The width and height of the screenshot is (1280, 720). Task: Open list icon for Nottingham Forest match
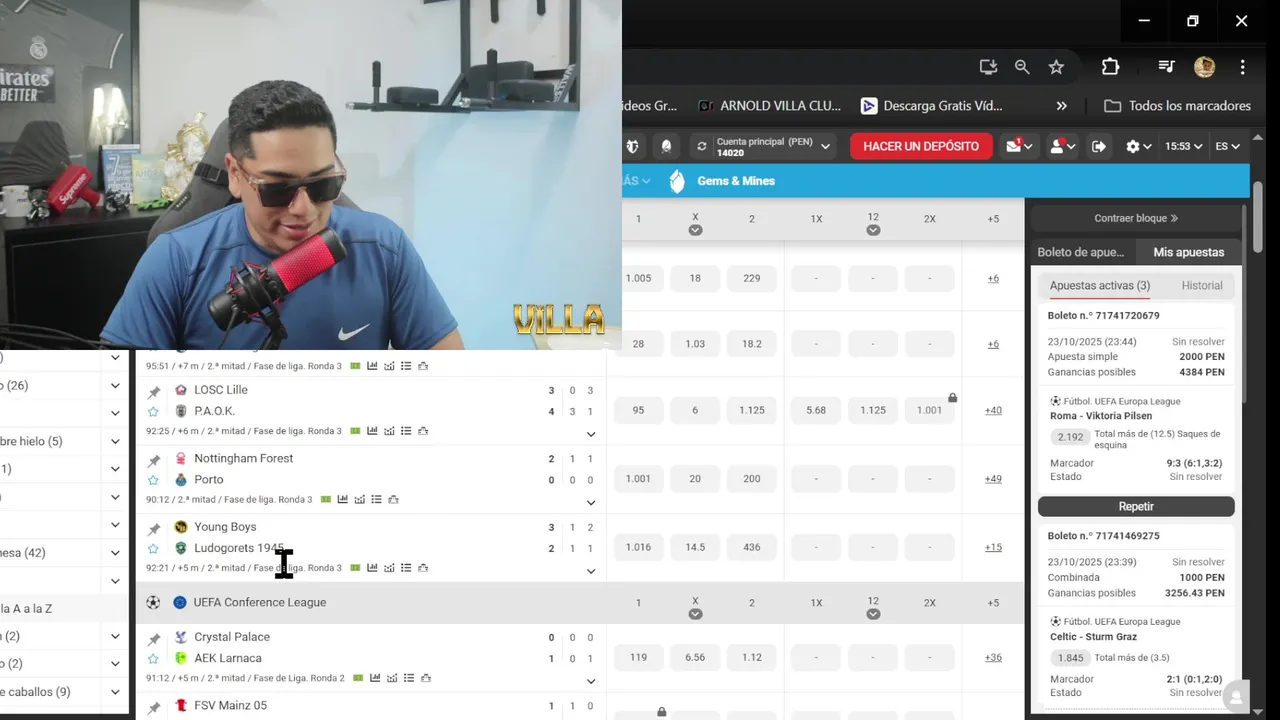[x=377, y=499]
